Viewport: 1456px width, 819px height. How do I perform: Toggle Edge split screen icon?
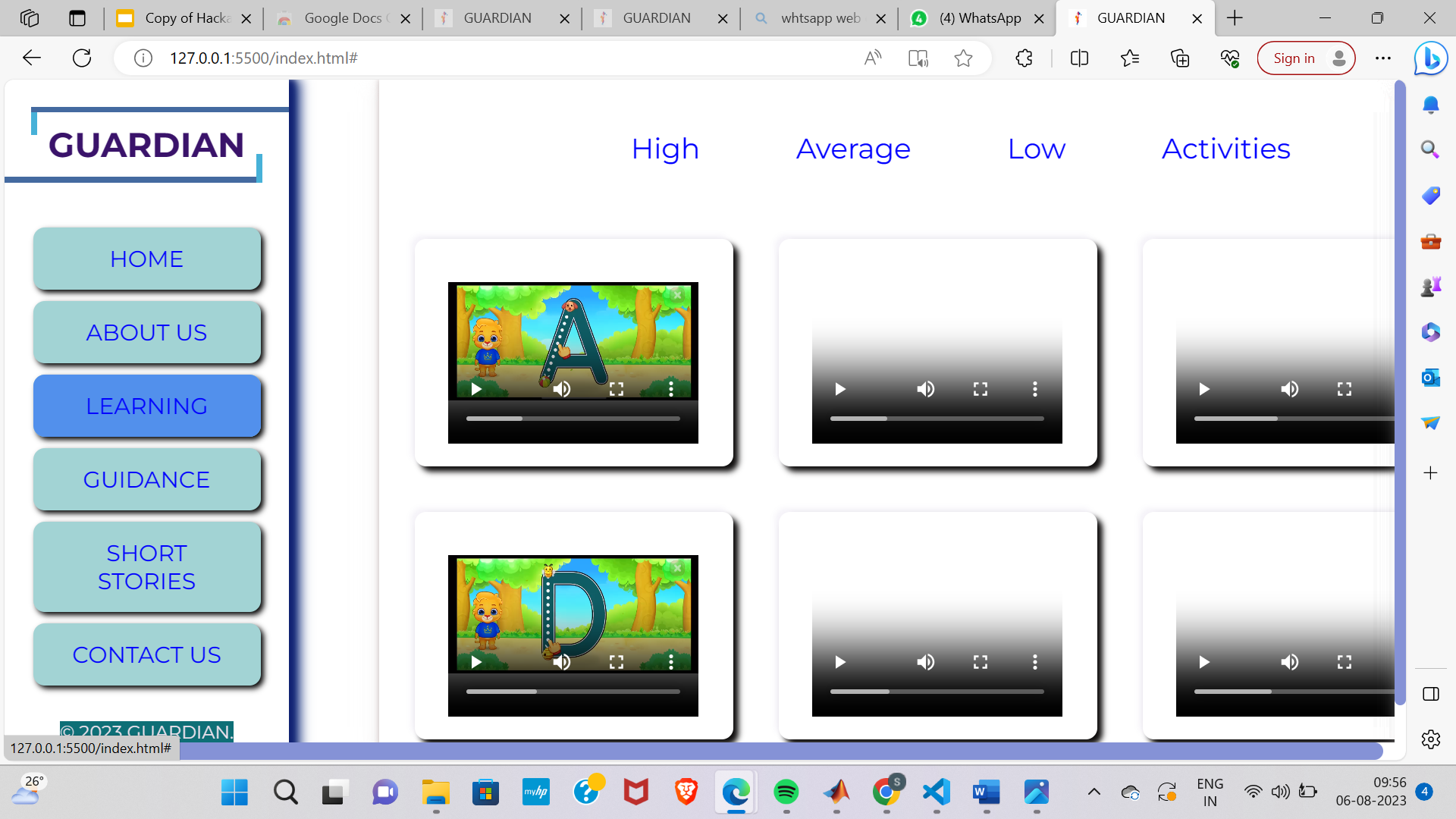(1079, 58)
